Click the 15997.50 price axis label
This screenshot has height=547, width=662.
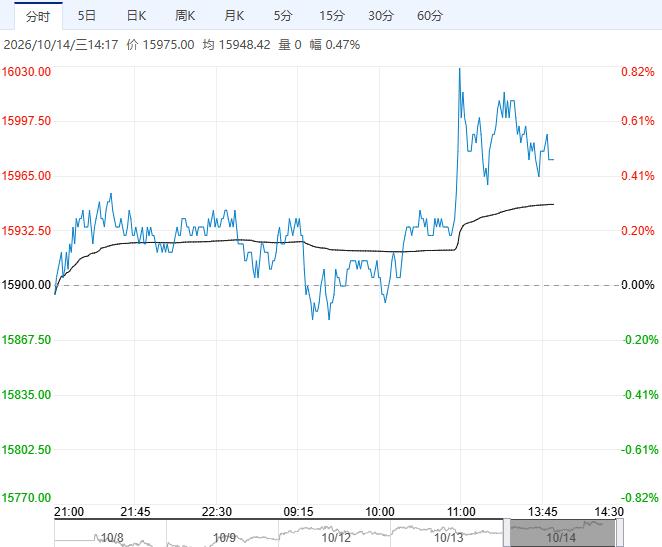tap(26, 121)
